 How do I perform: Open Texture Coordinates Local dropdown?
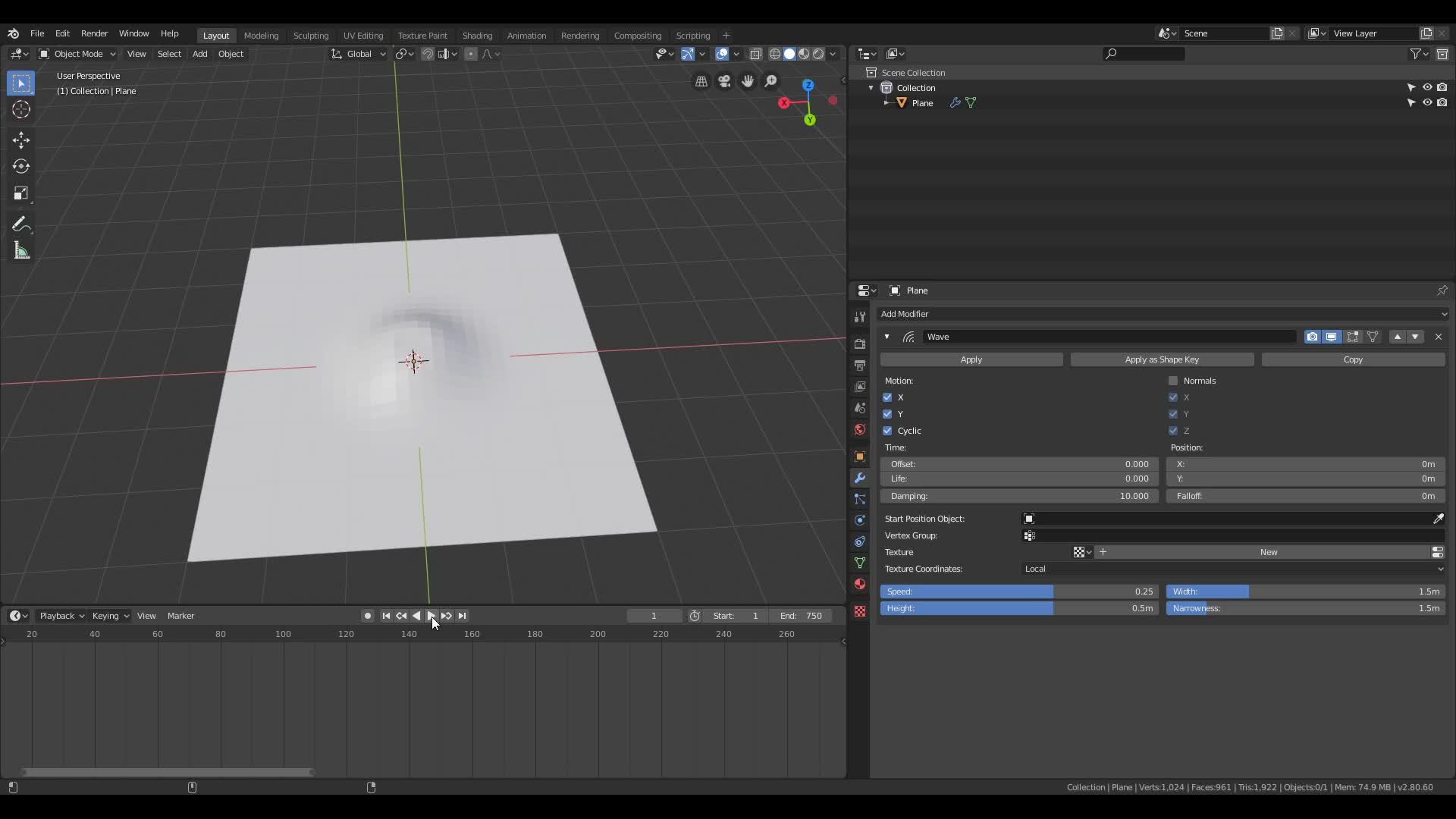(x=1232, y=569)
